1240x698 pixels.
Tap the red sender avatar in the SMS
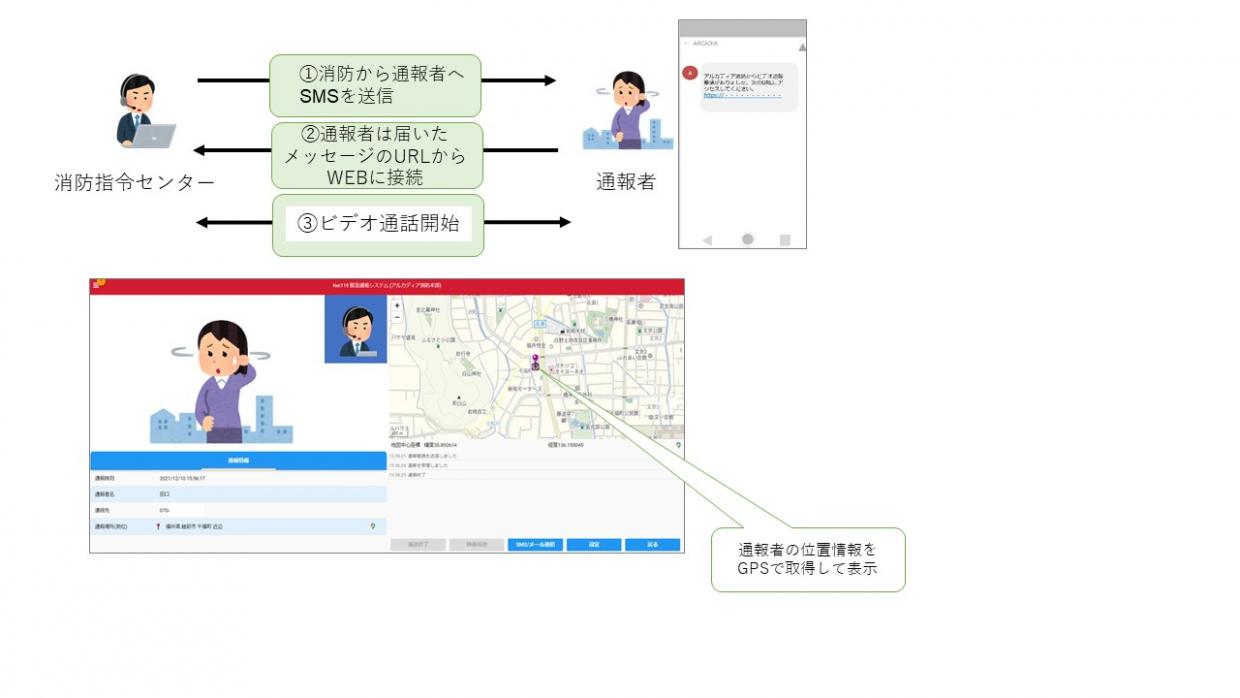click(689, 72)
